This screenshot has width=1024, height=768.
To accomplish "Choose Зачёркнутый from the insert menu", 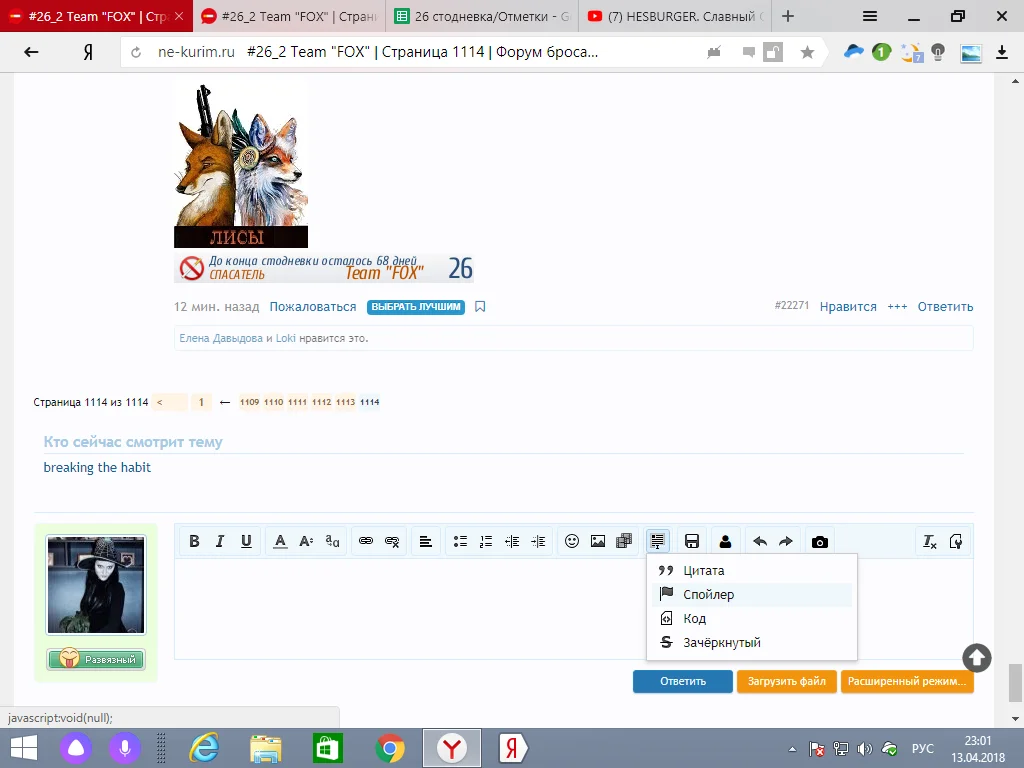I will coord(752,643).
